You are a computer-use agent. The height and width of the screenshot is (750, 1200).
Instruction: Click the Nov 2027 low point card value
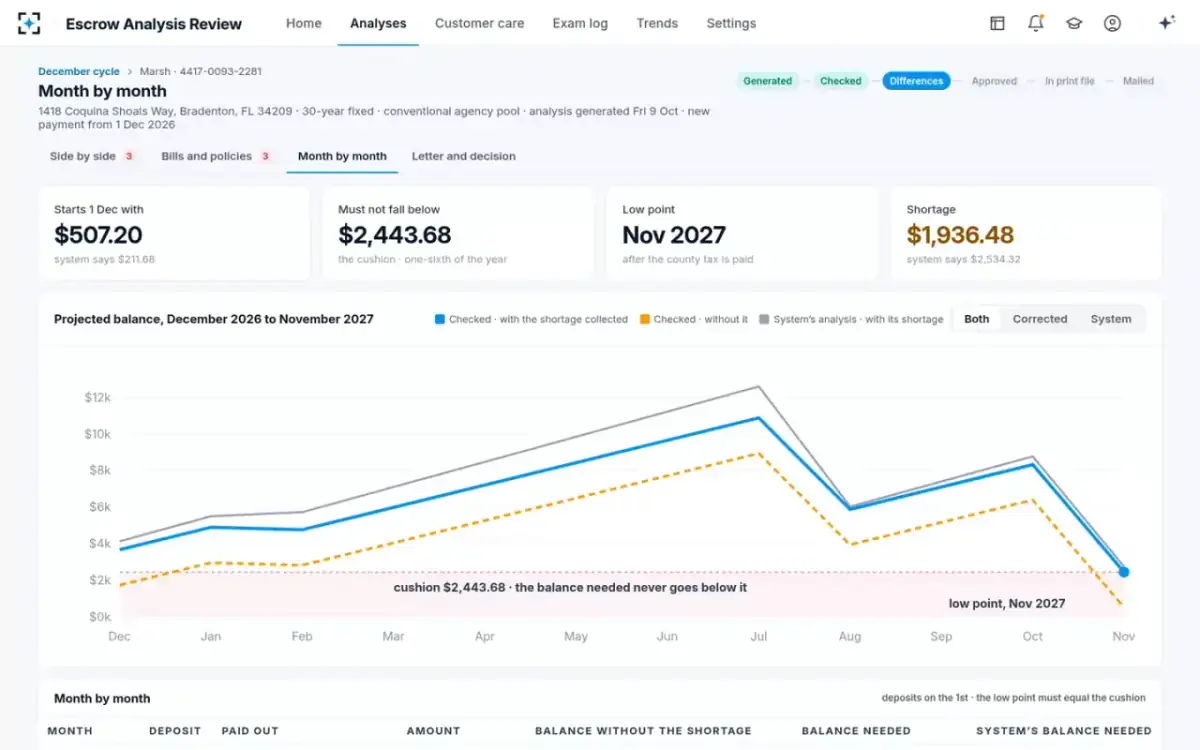(674, 235)
